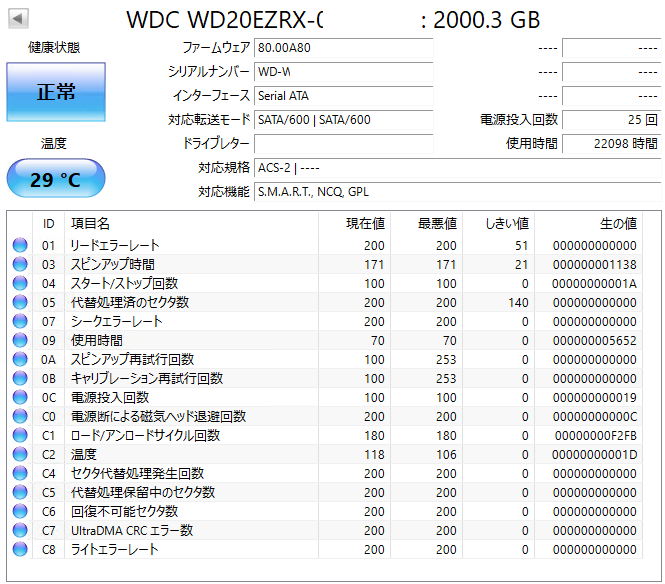Image resolution: width=665 pixels, height=584 pixels.
Task: Click the transfer mode field SATA/600 | SATA/600
Action: point(344,120)
